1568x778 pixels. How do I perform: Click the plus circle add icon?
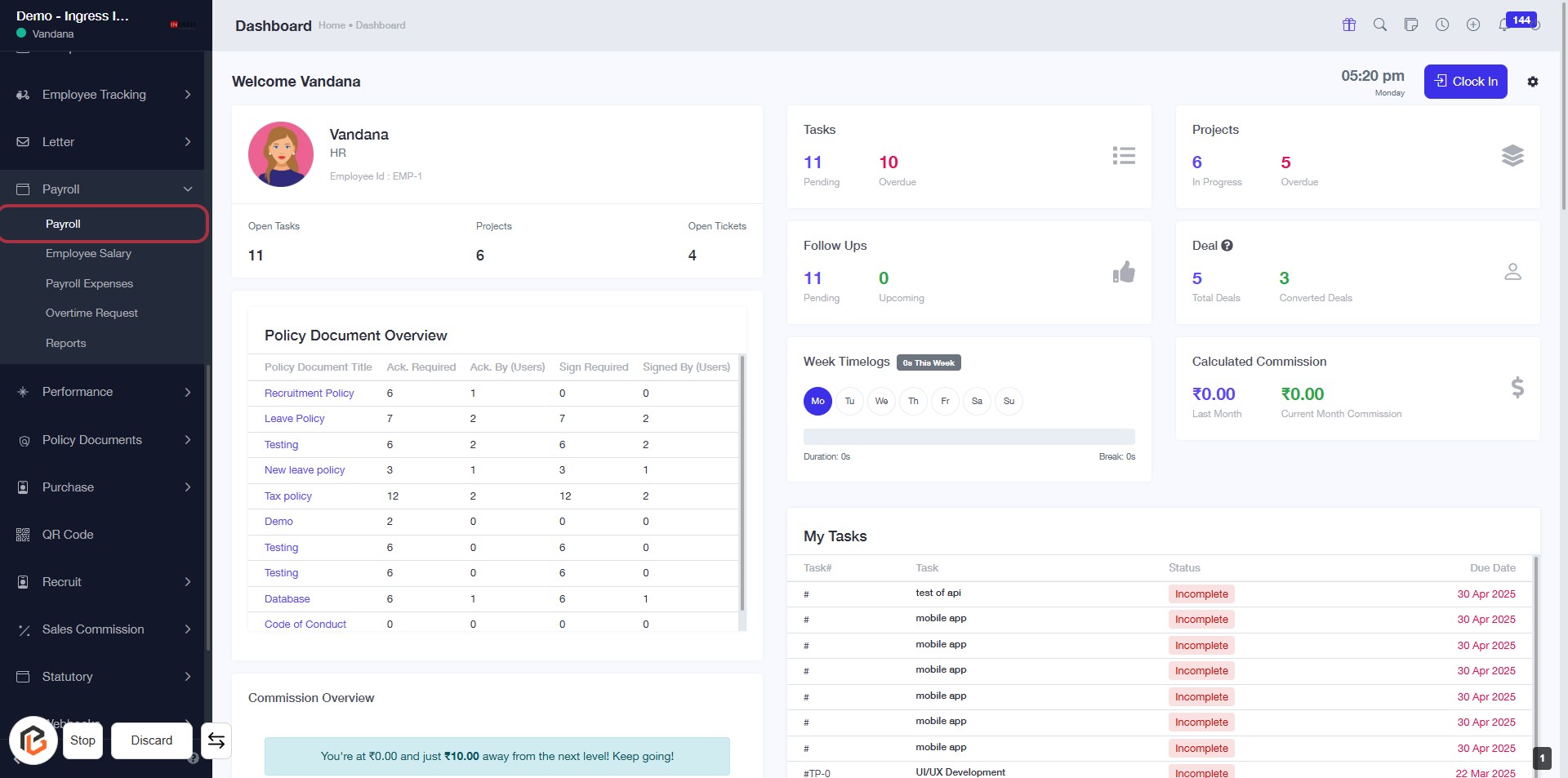(1473, 24)
